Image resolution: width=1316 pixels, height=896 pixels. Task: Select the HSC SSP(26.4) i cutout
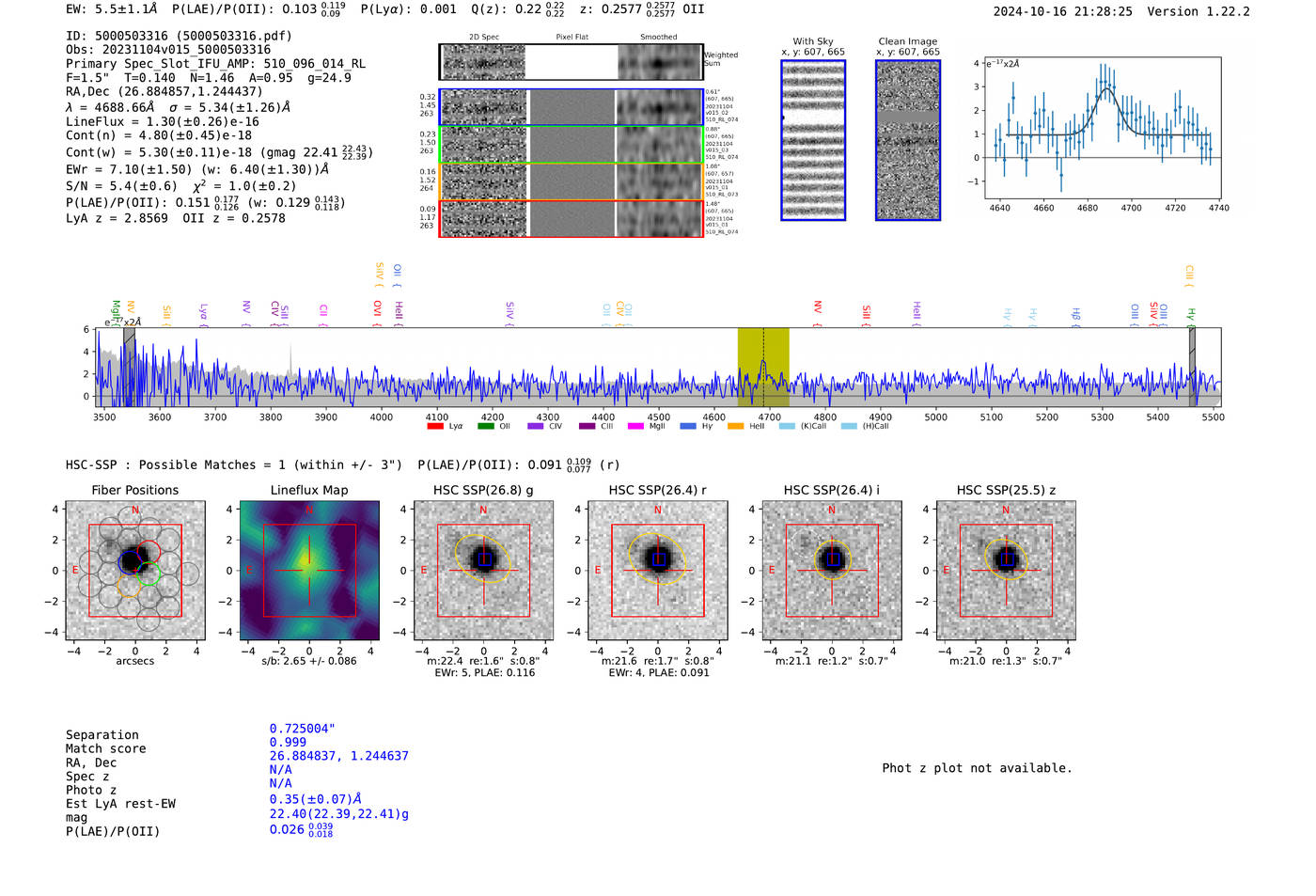tap(832, 571)
